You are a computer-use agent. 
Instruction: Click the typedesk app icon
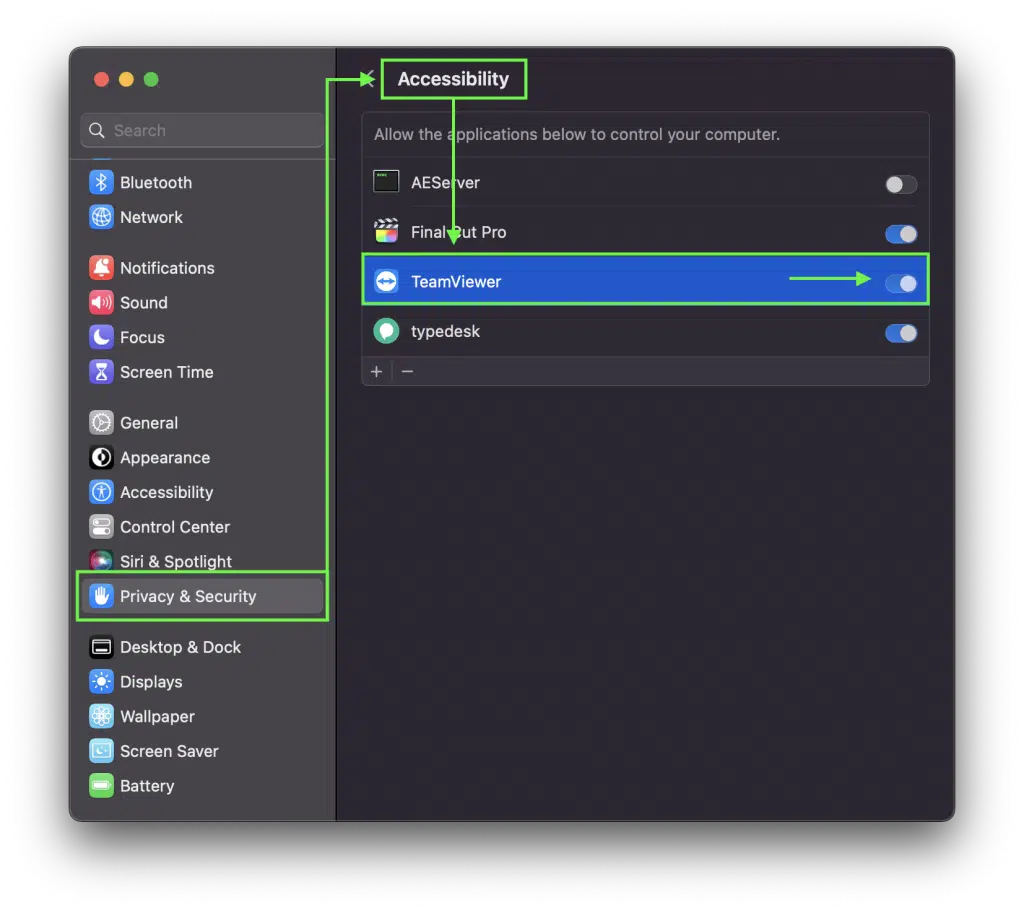(x=386, y=331)
